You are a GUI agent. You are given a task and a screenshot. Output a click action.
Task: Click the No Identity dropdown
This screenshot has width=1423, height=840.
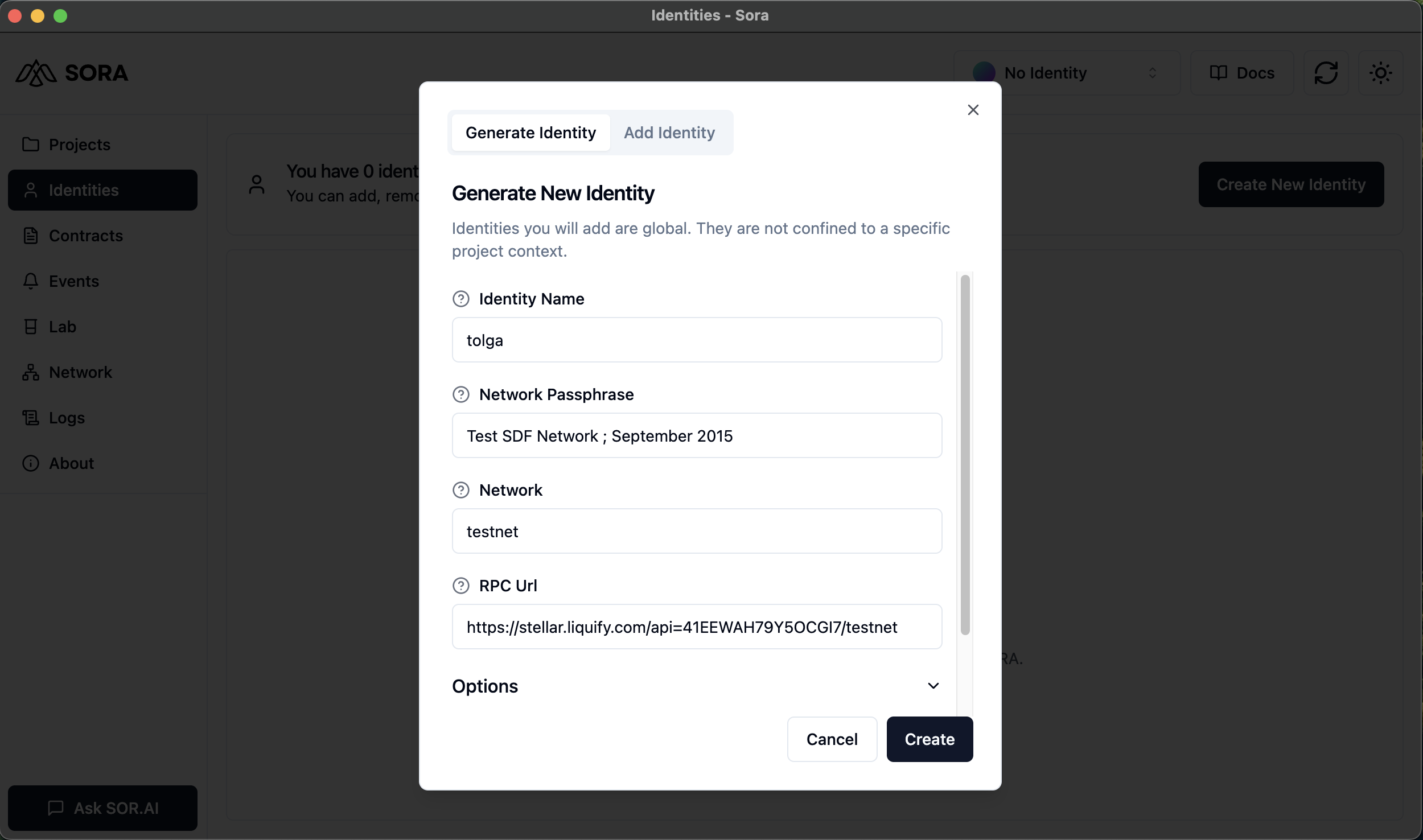(x=1066, y=72)
